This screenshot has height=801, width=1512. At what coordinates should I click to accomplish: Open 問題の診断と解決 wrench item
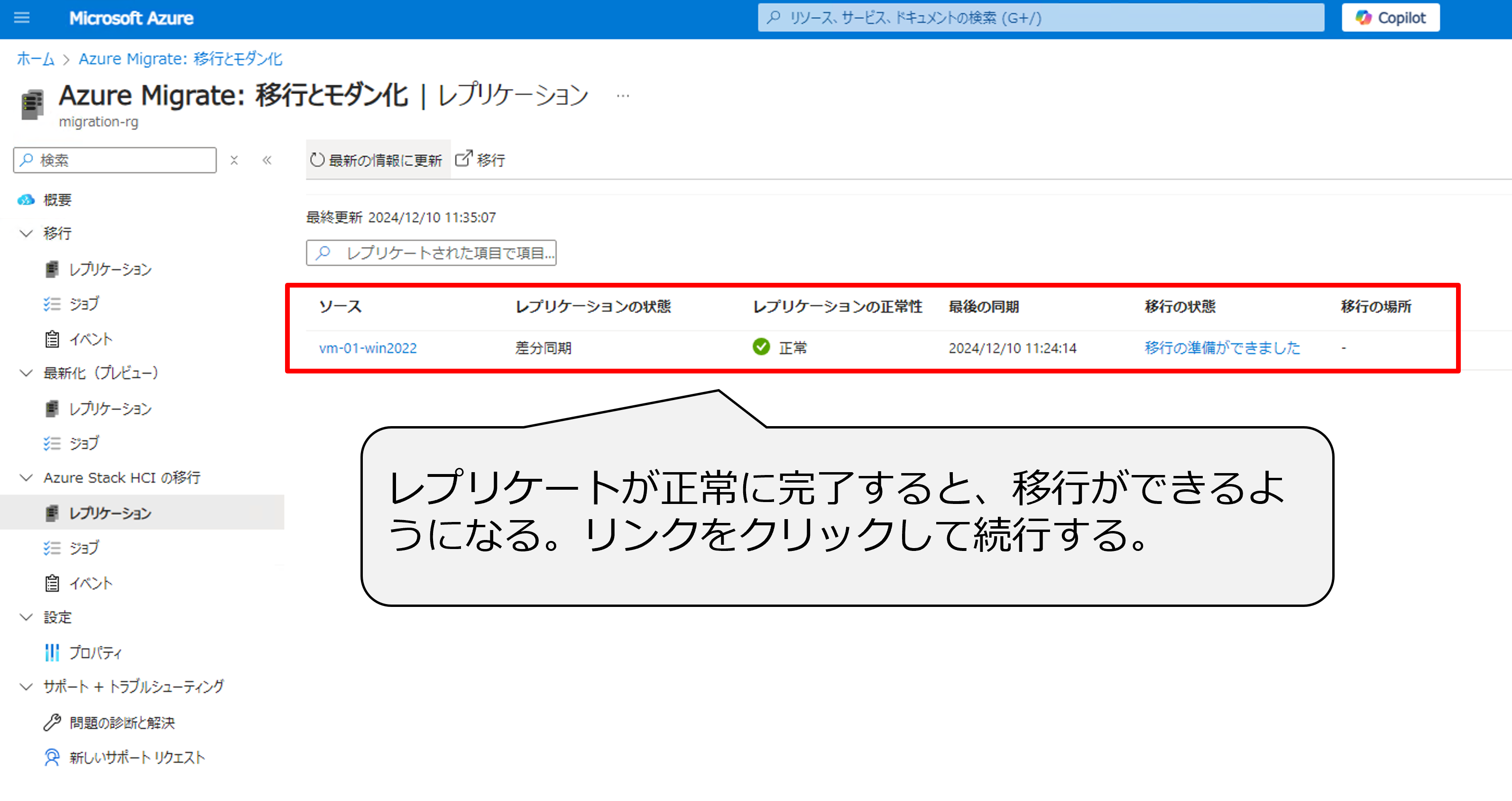[121, 722]
